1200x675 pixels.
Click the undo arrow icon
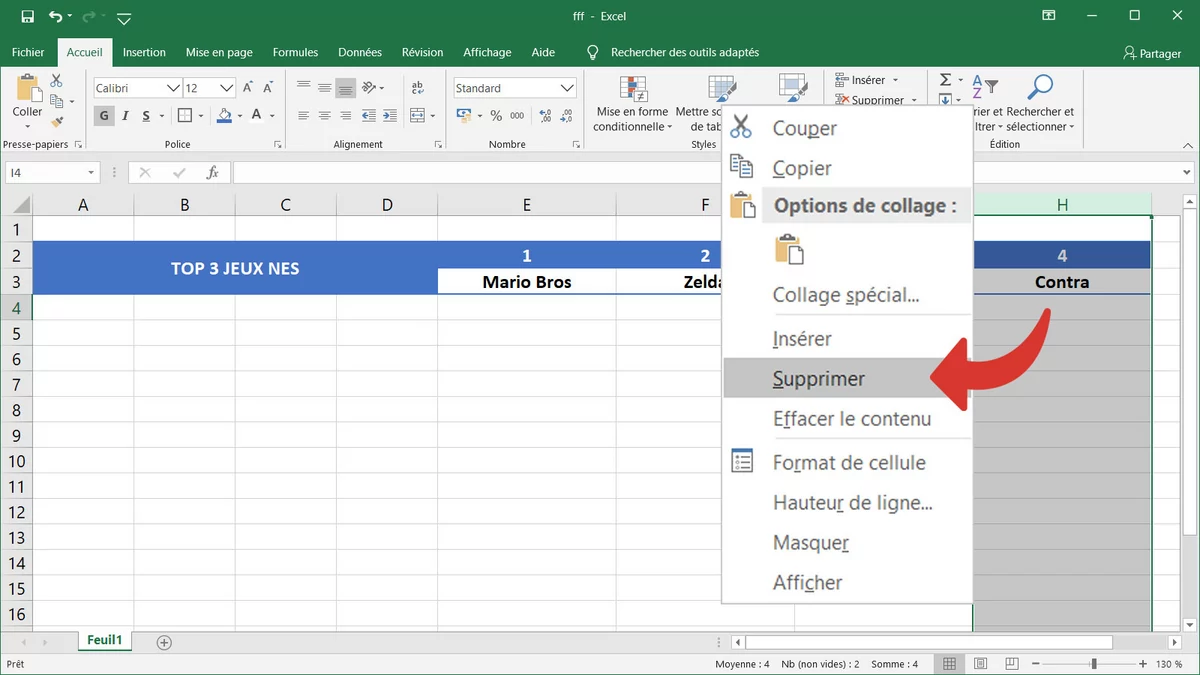pyautogui.click(x=55, y=17)
